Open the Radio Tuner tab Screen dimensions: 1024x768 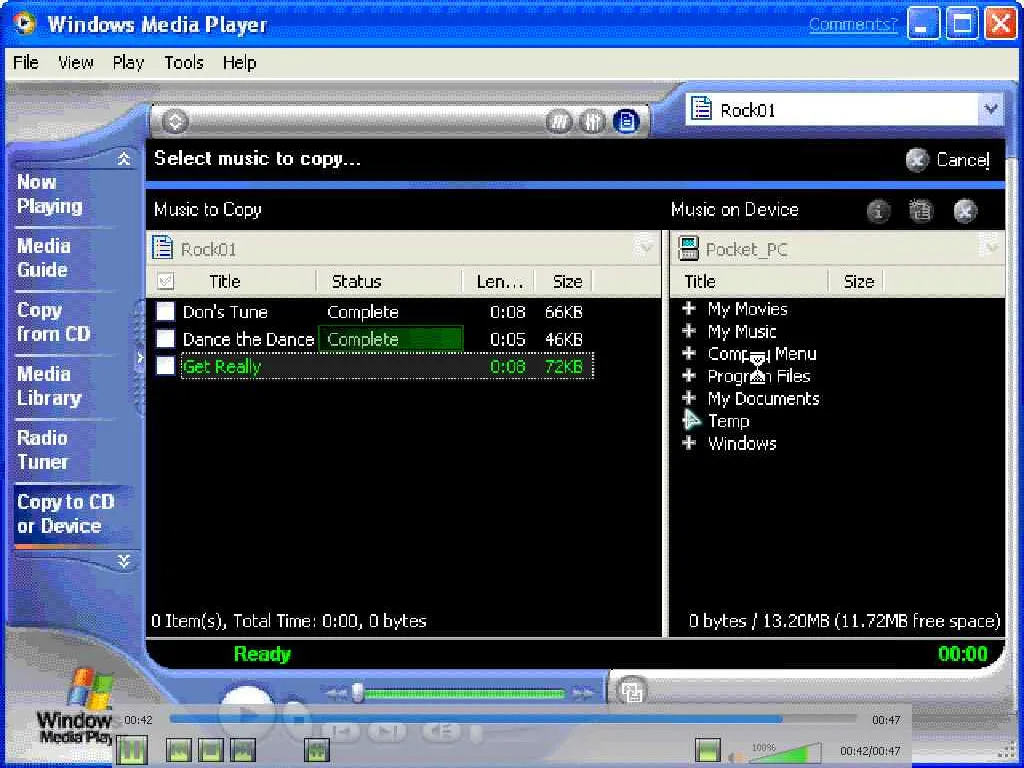click(x=42, y=449)
